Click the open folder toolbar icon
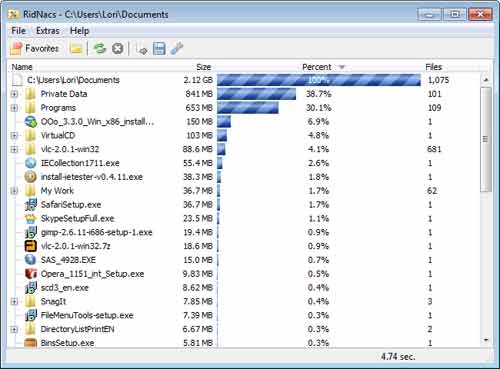Screen dimensions: 500x369 coord(76,49)
